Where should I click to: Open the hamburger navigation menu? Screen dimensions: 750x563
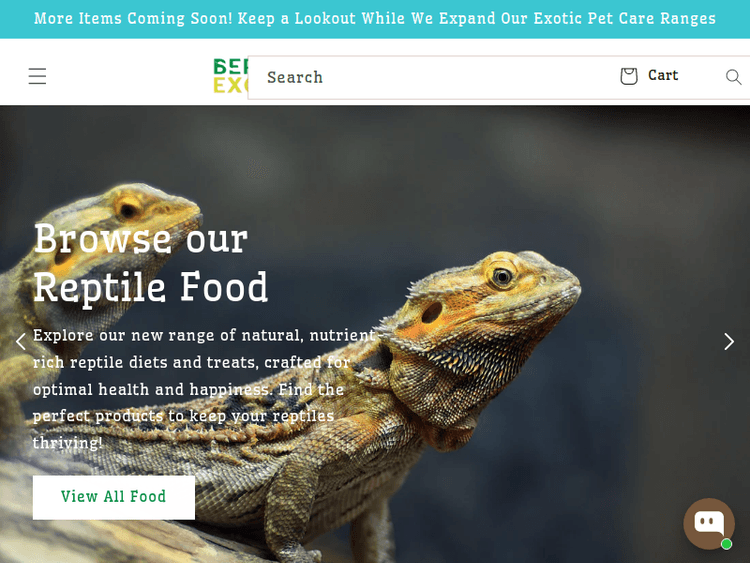[37, 77]
